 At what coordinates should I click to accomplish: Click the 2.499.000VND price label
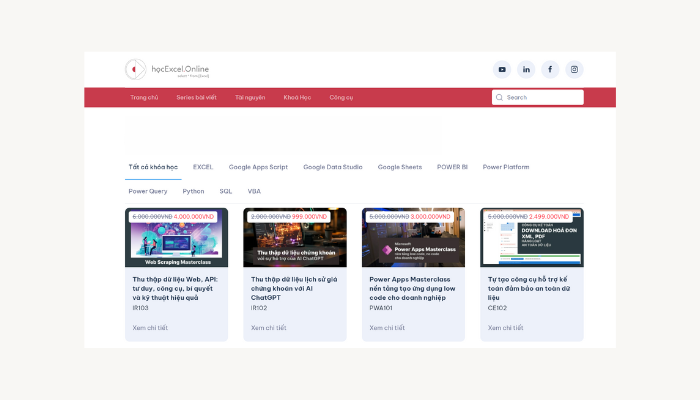click(x=549, y=217)
